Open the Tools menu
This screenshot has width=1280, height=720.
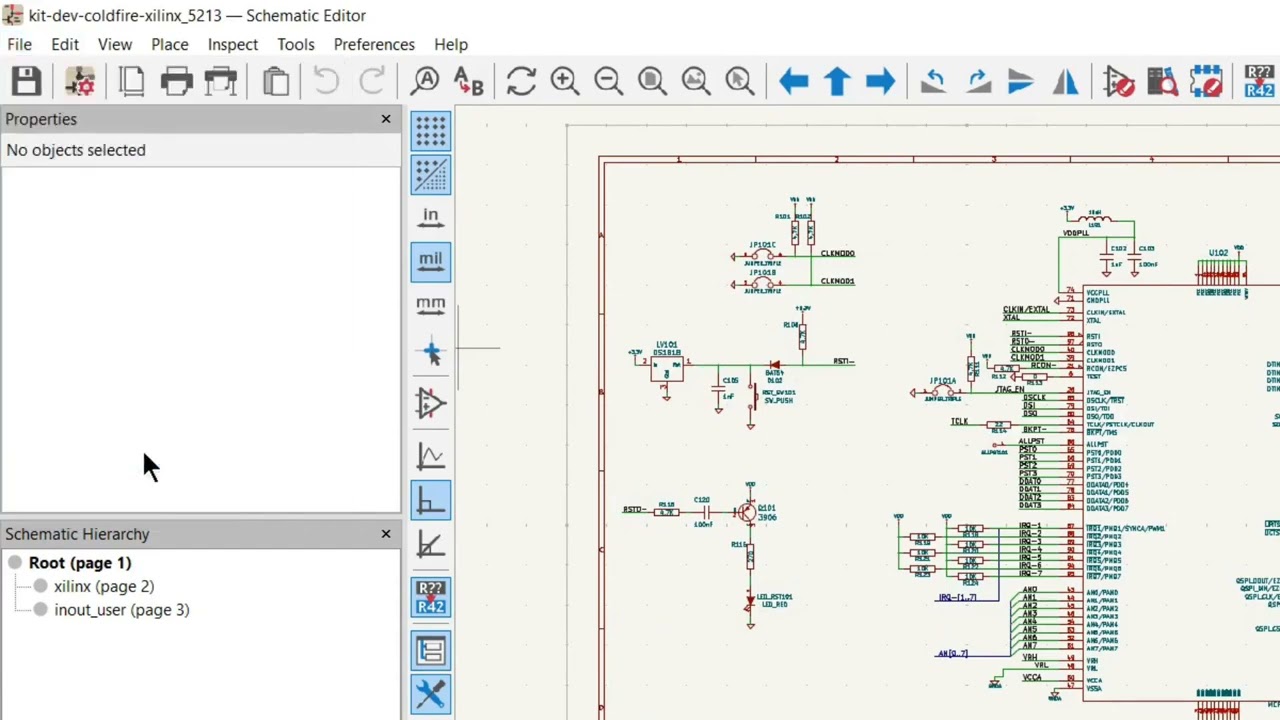296,44
